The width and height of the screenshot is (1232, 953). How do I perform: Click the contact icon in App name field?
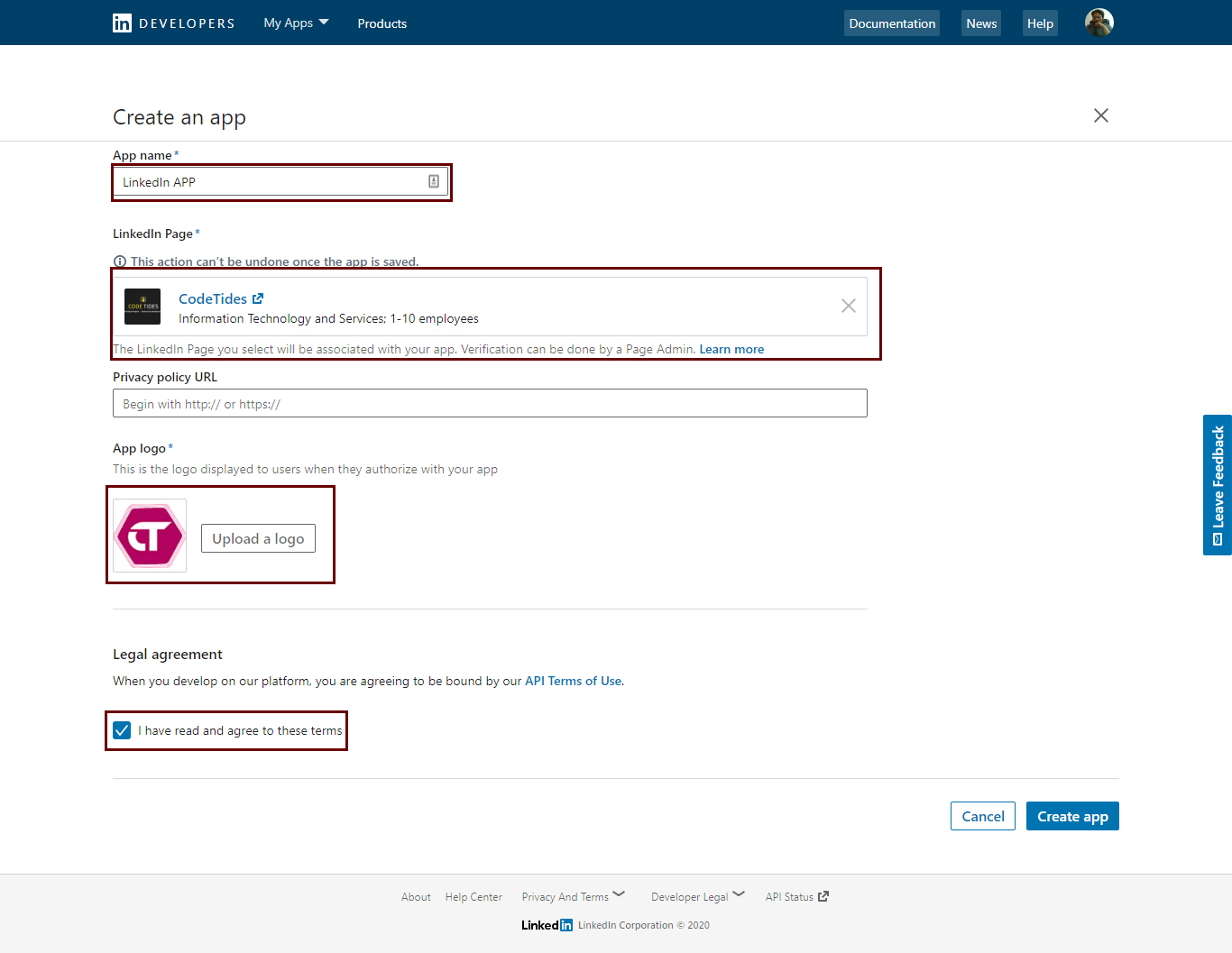pyautogui.click(x=434, y=181)
